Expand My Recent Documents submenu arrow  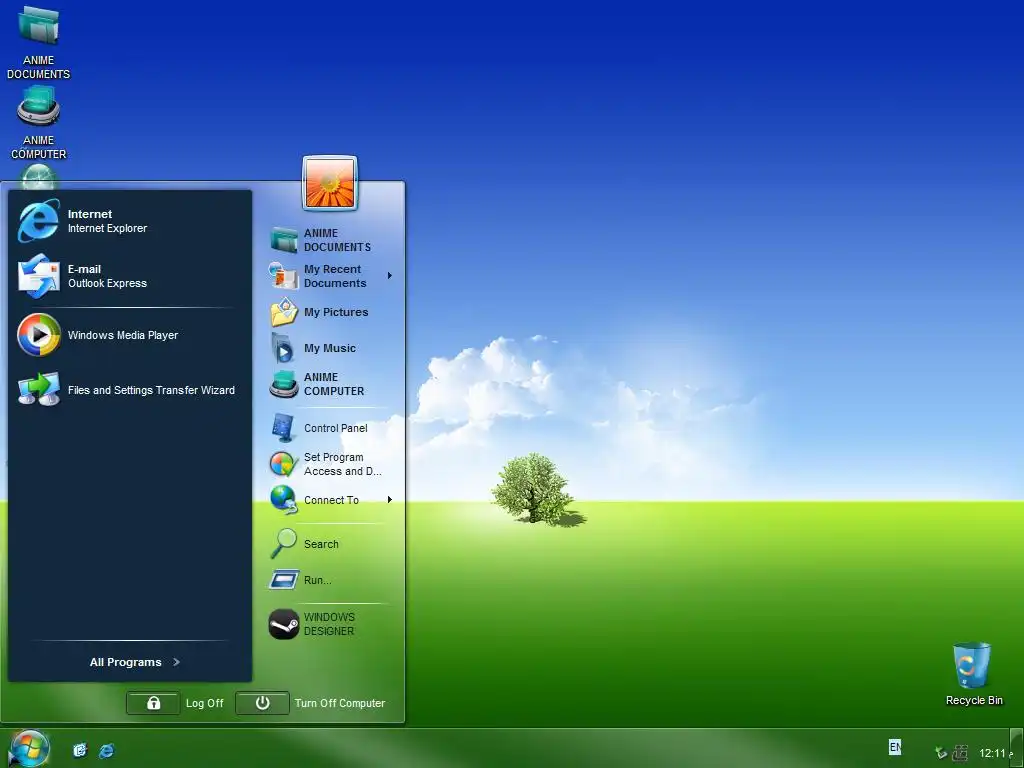click(390, 276)
